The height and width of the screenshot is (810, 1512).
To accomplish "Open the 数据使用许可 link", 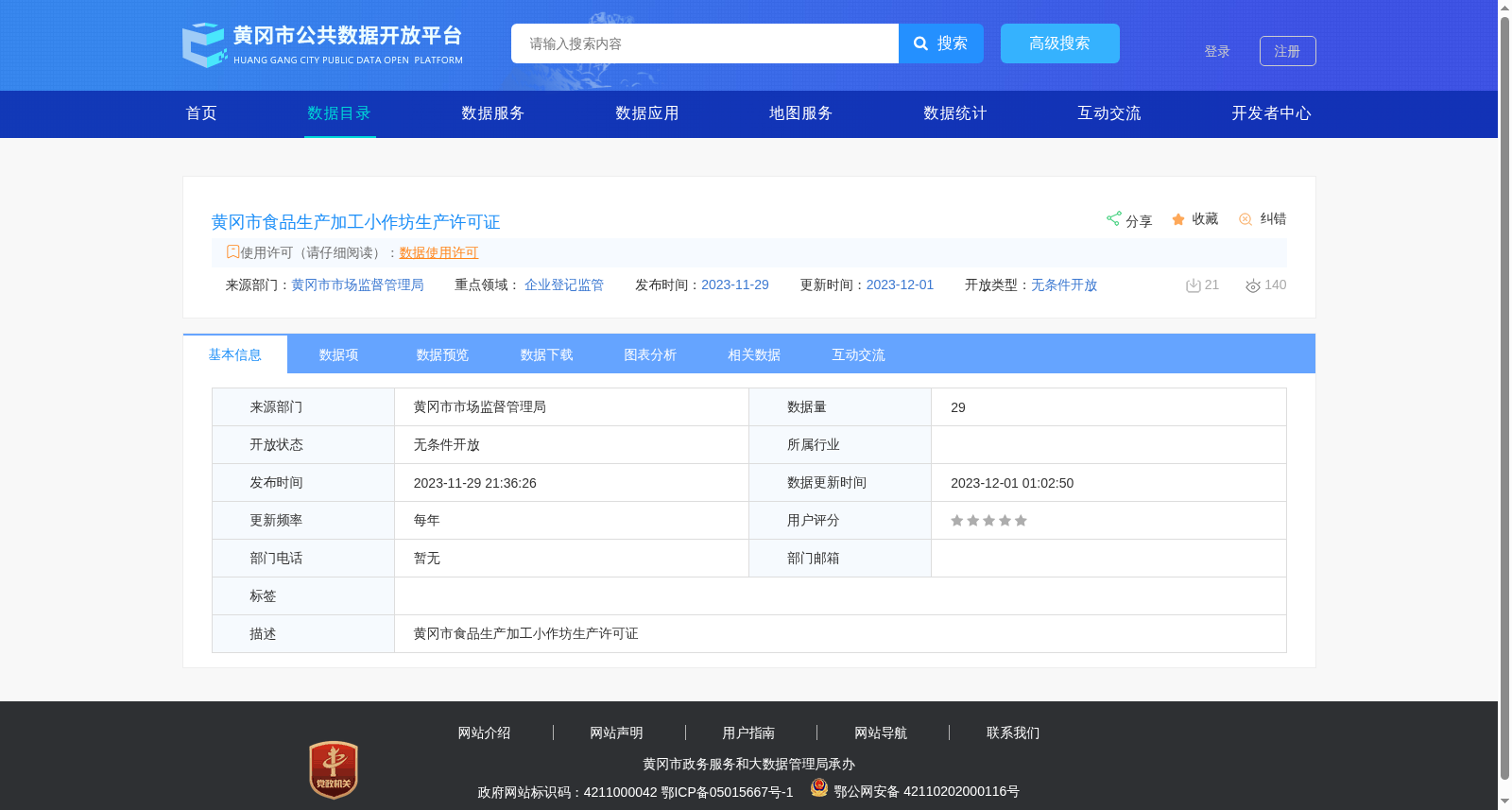I will 439,252.
